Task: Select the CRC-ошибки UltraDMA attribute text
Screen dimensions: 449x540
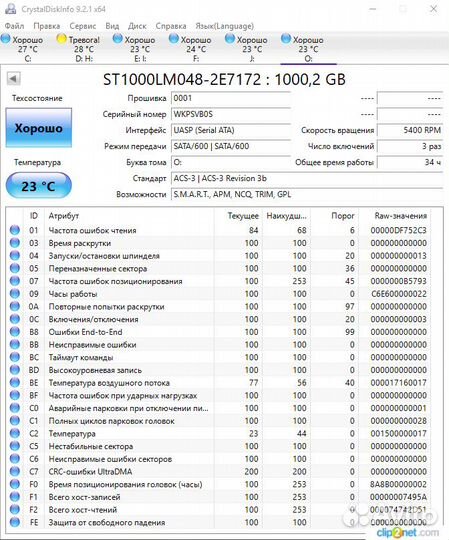Action: point(90,471)
